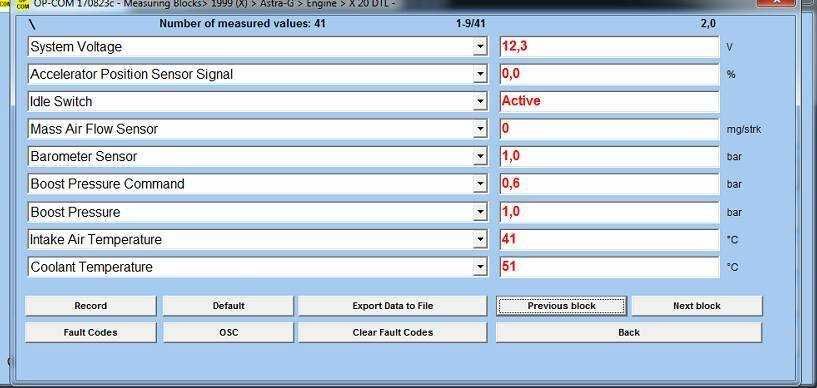Expand the Intake Air Temperature dropdown
The width and height of the screenshot is (817, 388).
coord(480,240)
